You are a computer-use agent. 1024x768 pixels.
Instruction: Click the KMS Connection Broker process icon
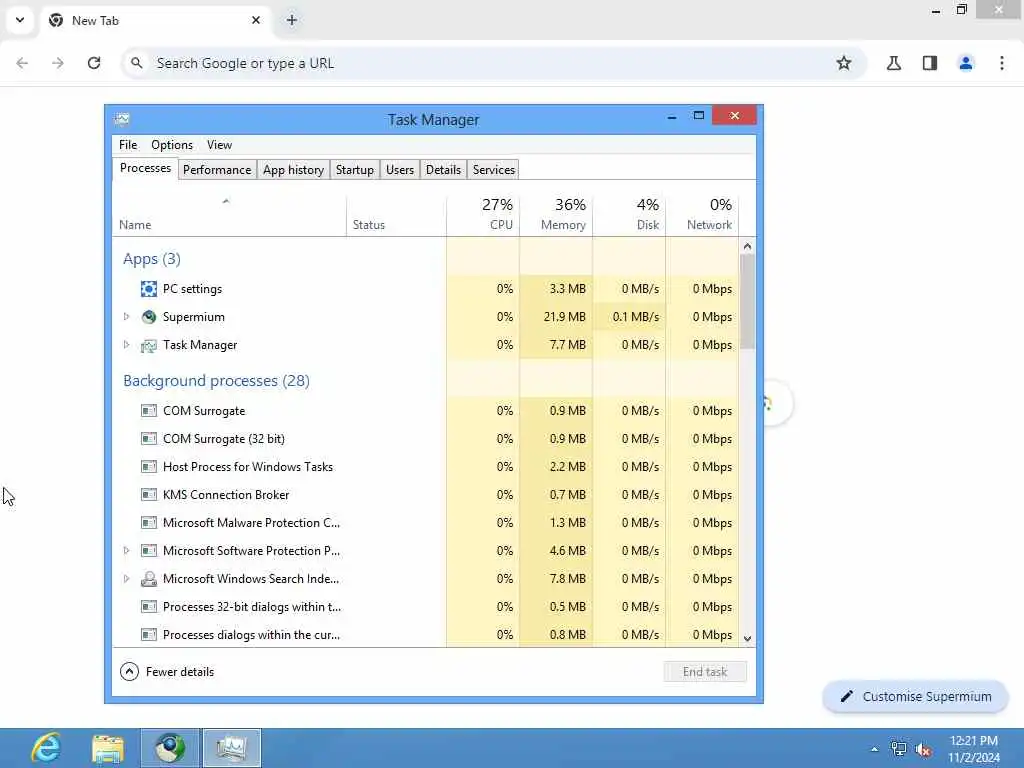[149, 494]
